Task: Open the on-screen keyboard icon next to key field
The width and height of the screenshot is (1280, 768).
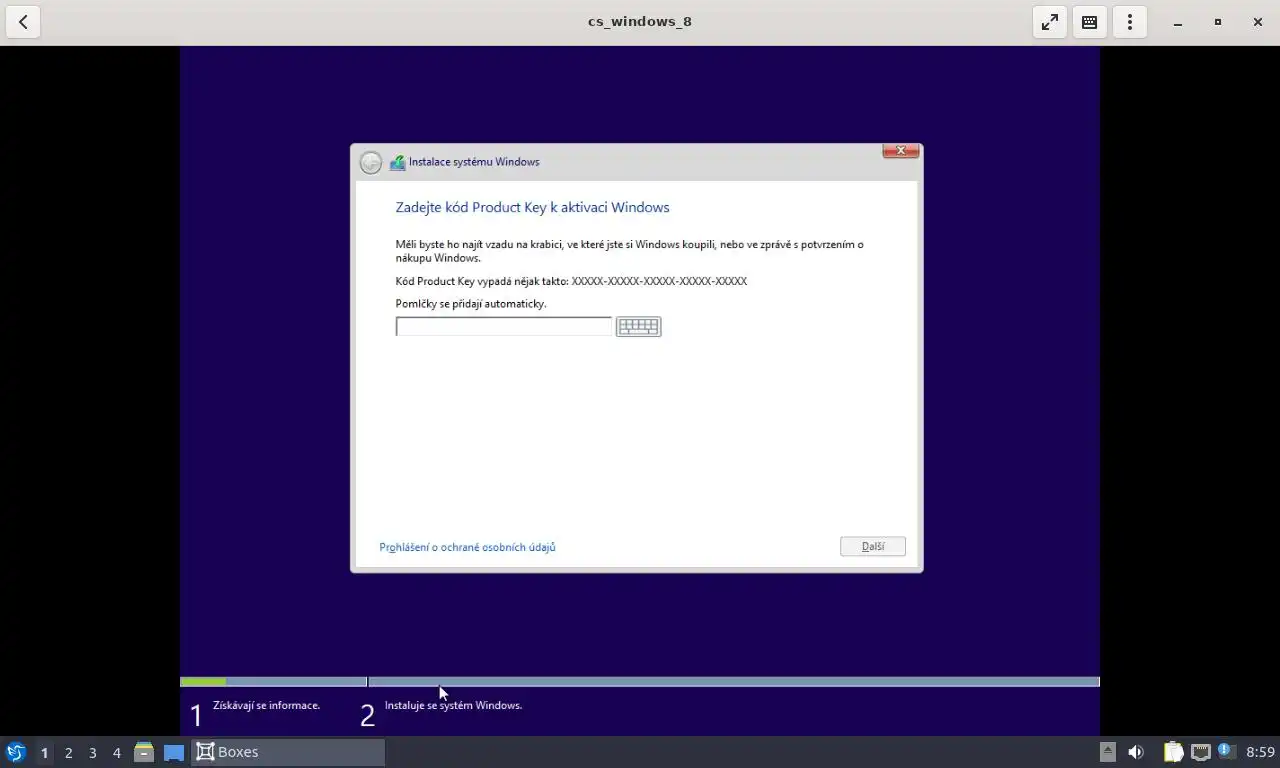Action: 638,326
